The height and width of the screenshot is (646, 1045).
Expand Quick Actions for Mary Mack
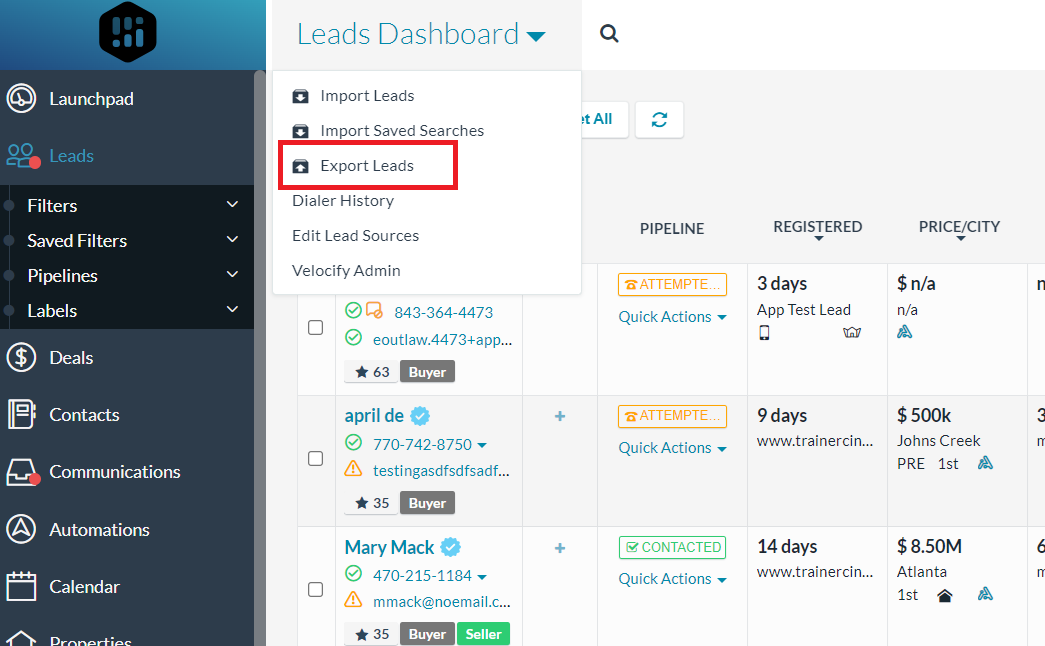[672, 578]
